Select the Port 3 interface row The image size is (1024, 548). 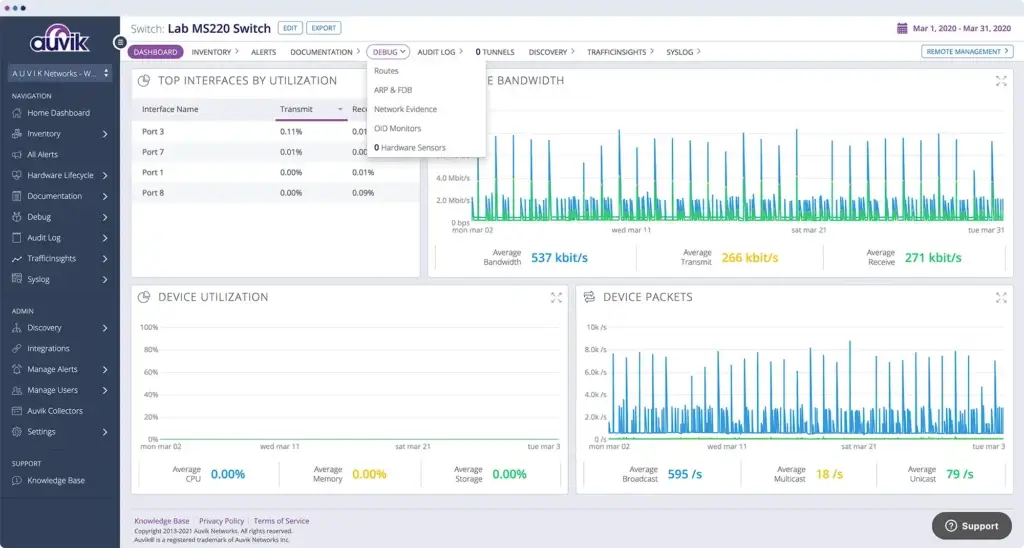click(x=276, y=131)
